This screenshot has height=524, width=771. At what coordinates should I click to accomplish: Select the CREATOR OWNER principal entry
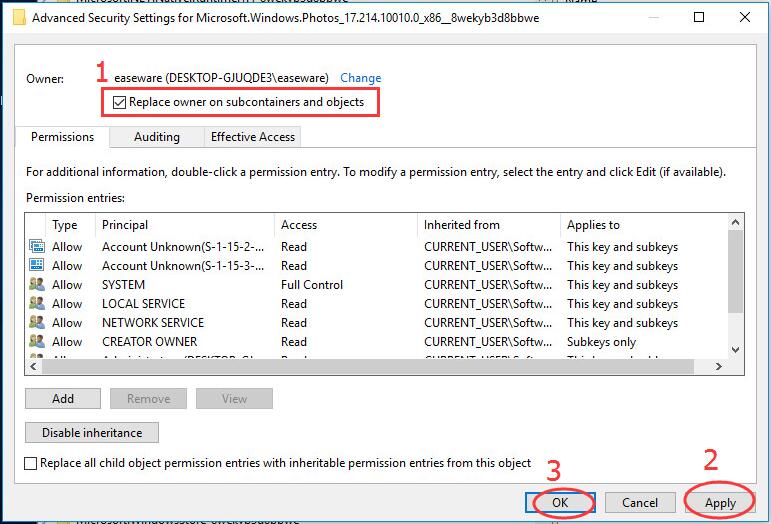(149, 341)
